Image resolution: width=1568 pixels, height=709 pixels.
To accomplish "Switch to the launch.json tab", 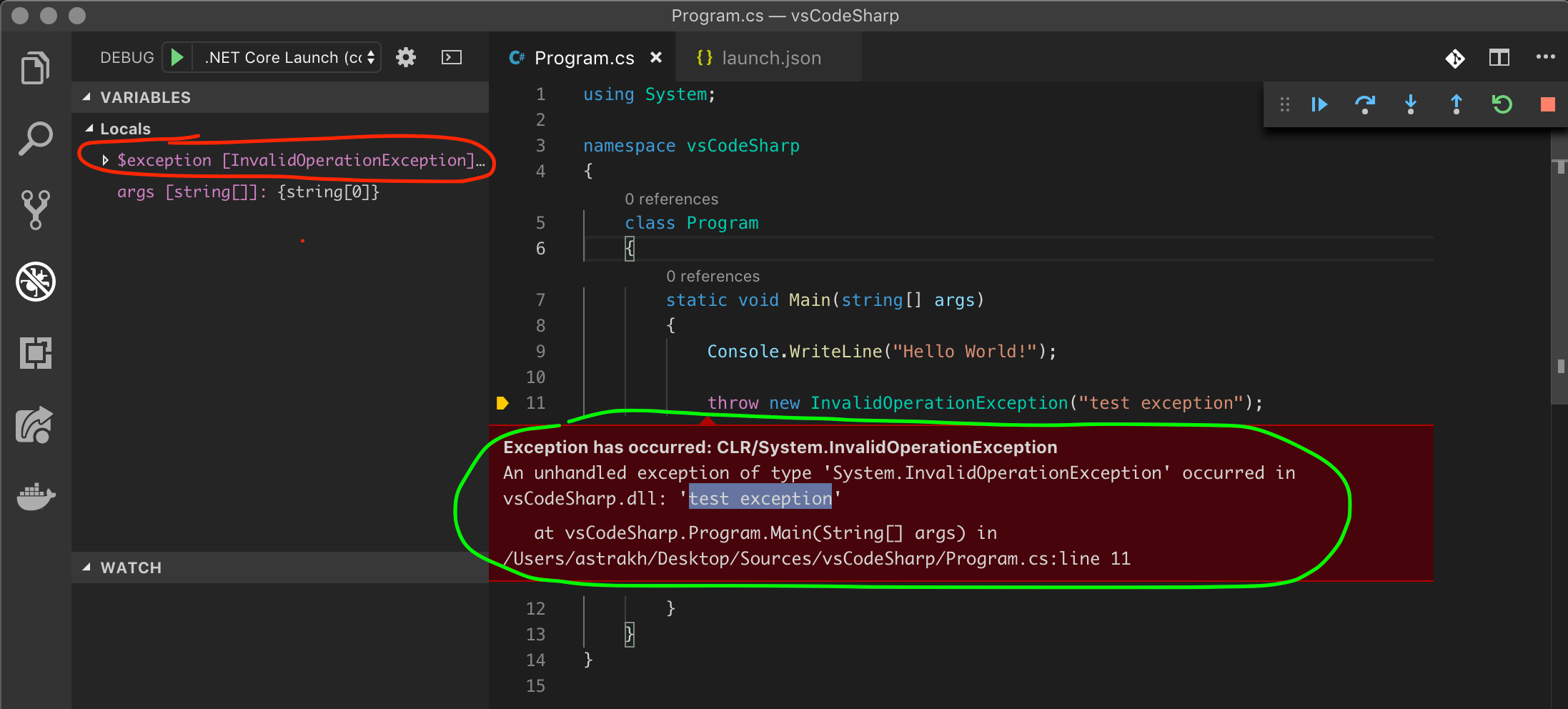I will [x=772, y=57].
